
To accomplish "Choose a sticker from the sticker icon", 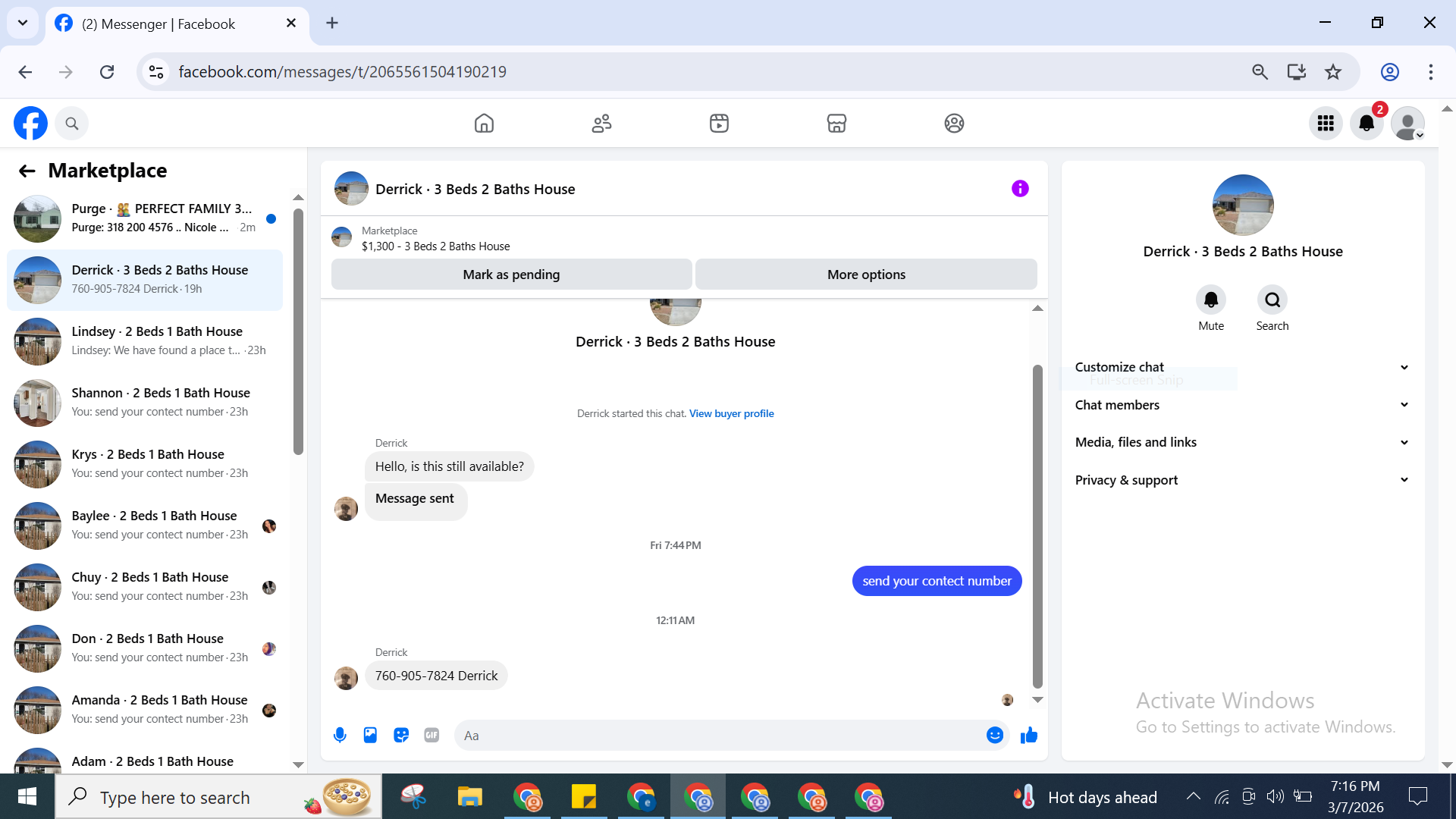I will point(401,735).
